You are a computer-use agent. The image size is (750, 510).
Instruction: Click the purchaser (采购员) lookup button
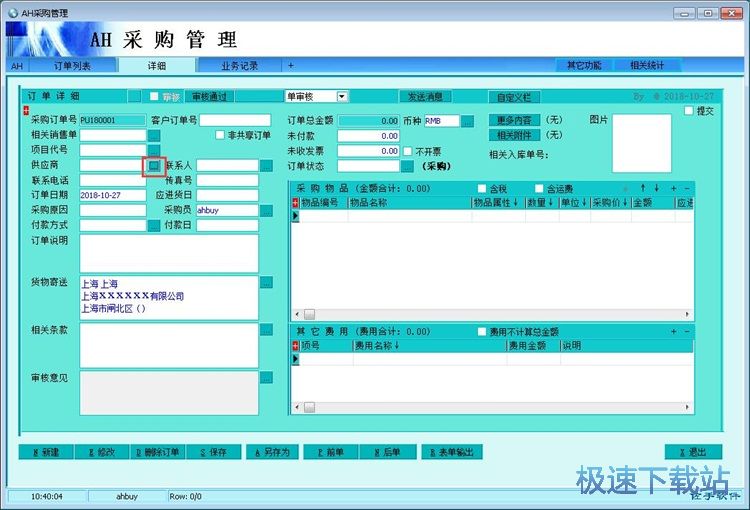click(266, 211)
